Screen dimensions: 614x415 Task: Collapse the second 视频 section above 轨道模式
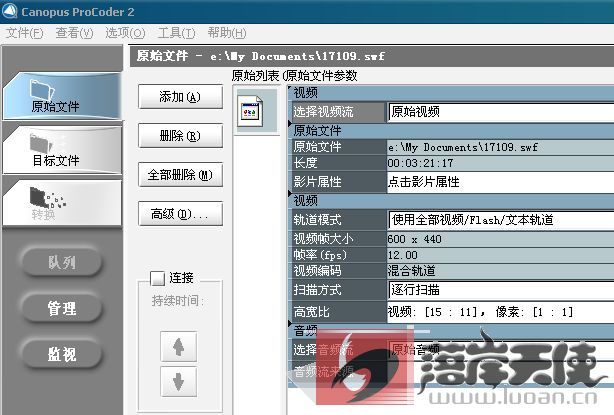pos(450,200)
